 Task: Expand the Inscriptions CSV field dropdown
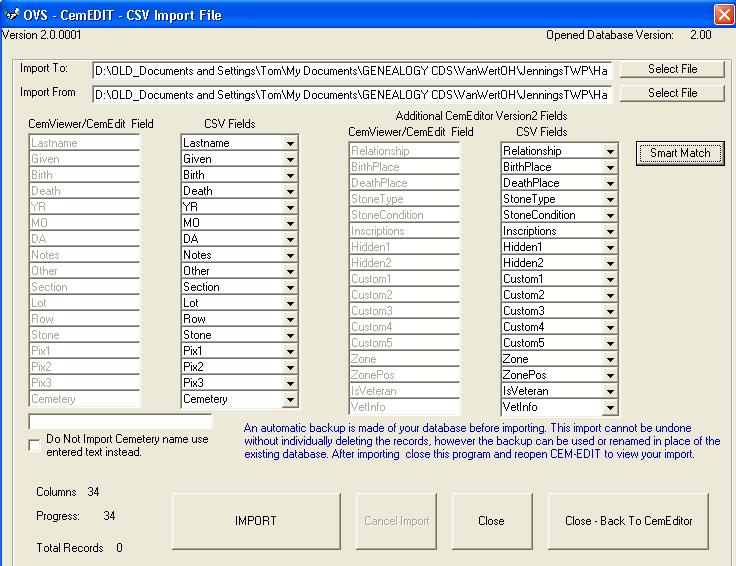point(610,231)
